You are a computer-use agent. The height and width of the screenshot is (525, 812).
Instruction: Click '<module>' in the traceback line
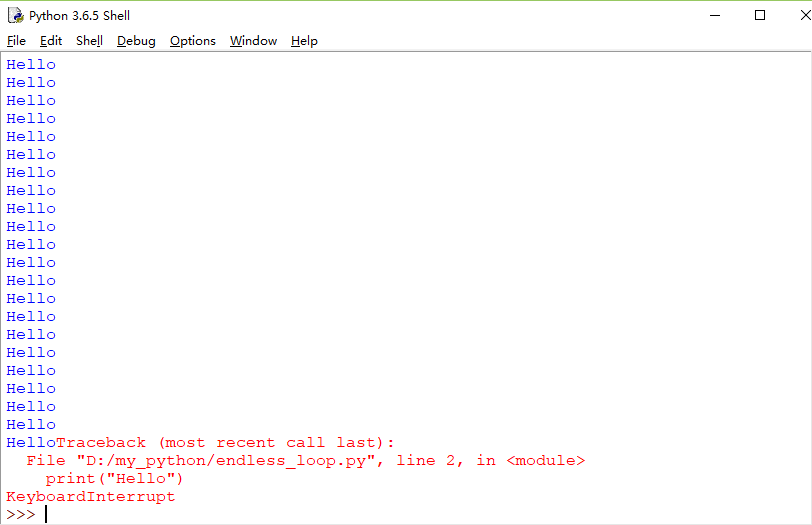546,461
